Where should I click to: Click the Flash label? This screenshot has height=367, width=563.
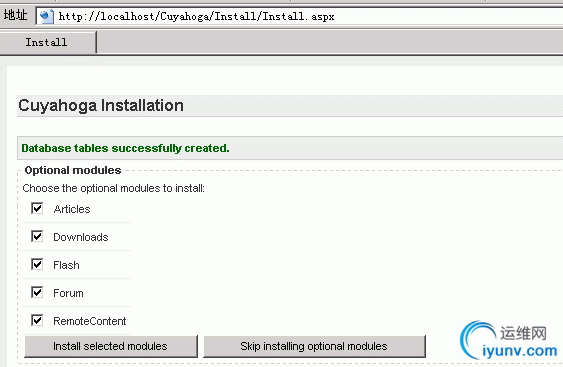pyautogui.click(x=66, y=265)
